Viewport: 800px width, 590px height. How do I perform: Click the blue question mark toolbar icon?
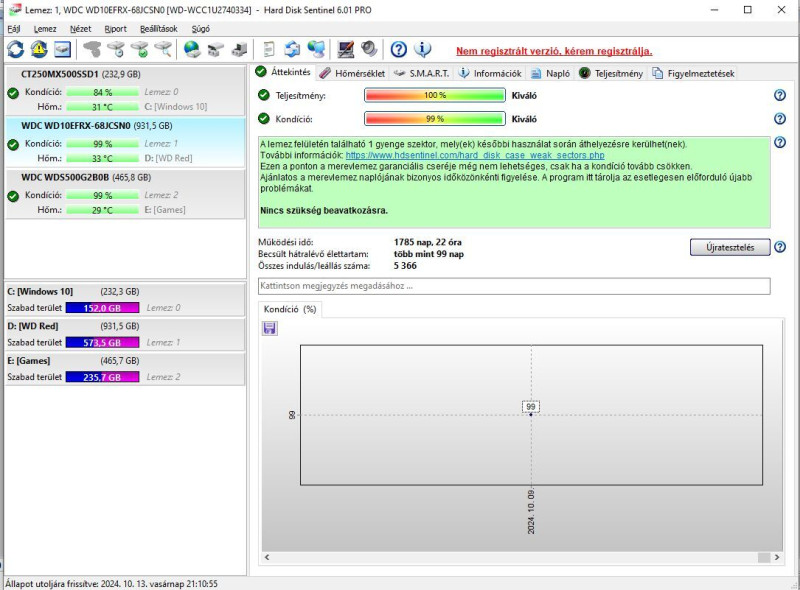coord(398,50)
